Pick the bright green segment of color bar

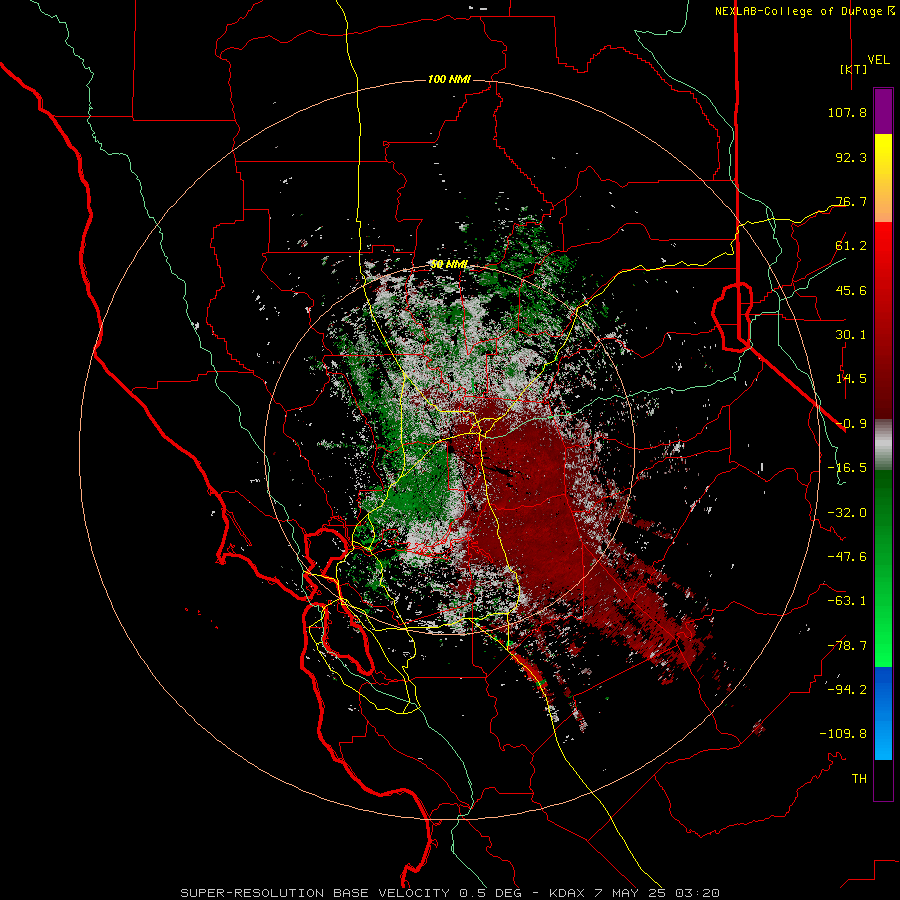[883, 568]
